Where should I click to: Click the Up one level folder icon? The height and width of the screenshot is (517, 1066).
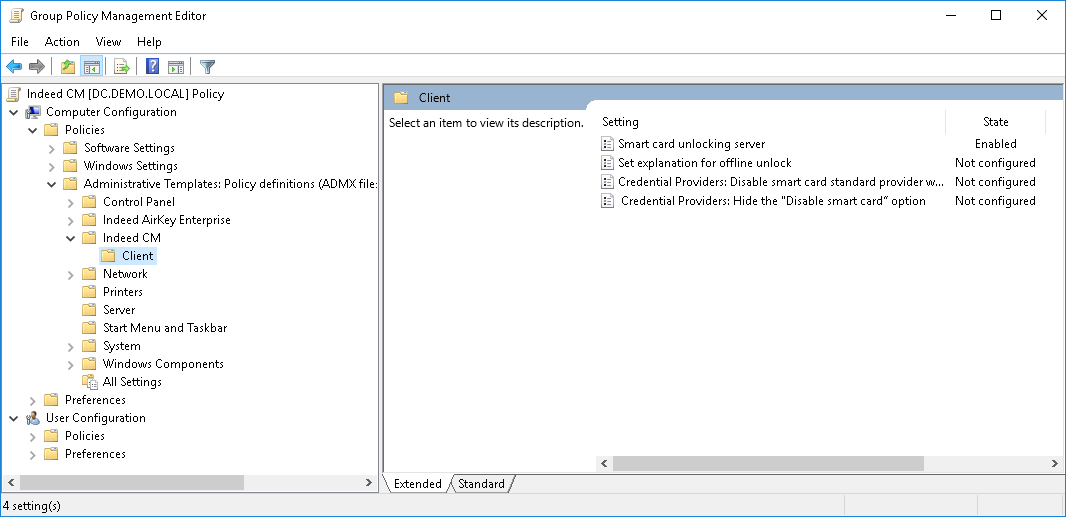[68, 67]
